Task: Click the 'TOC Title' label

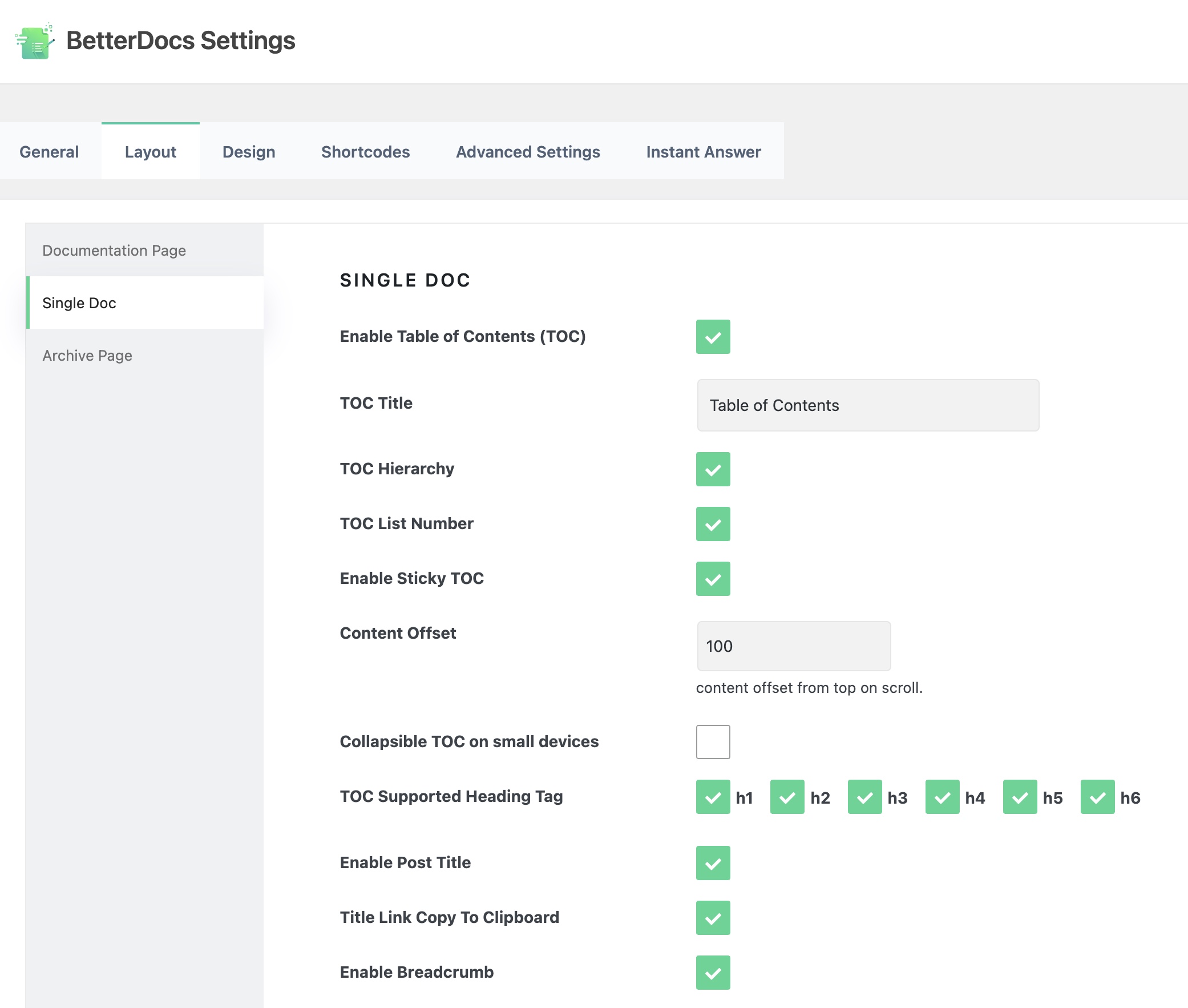Action: click(x=376, y=403)
